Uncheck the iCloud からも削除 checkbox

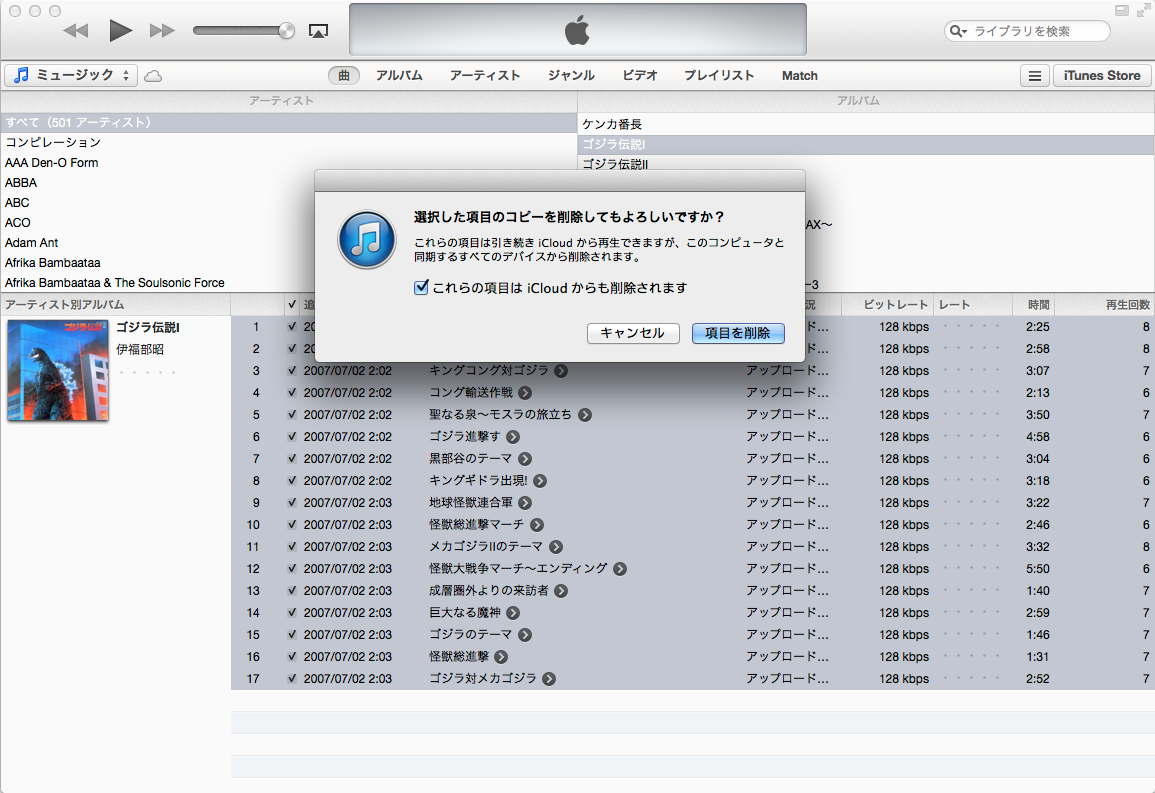[x=421, y=287]
